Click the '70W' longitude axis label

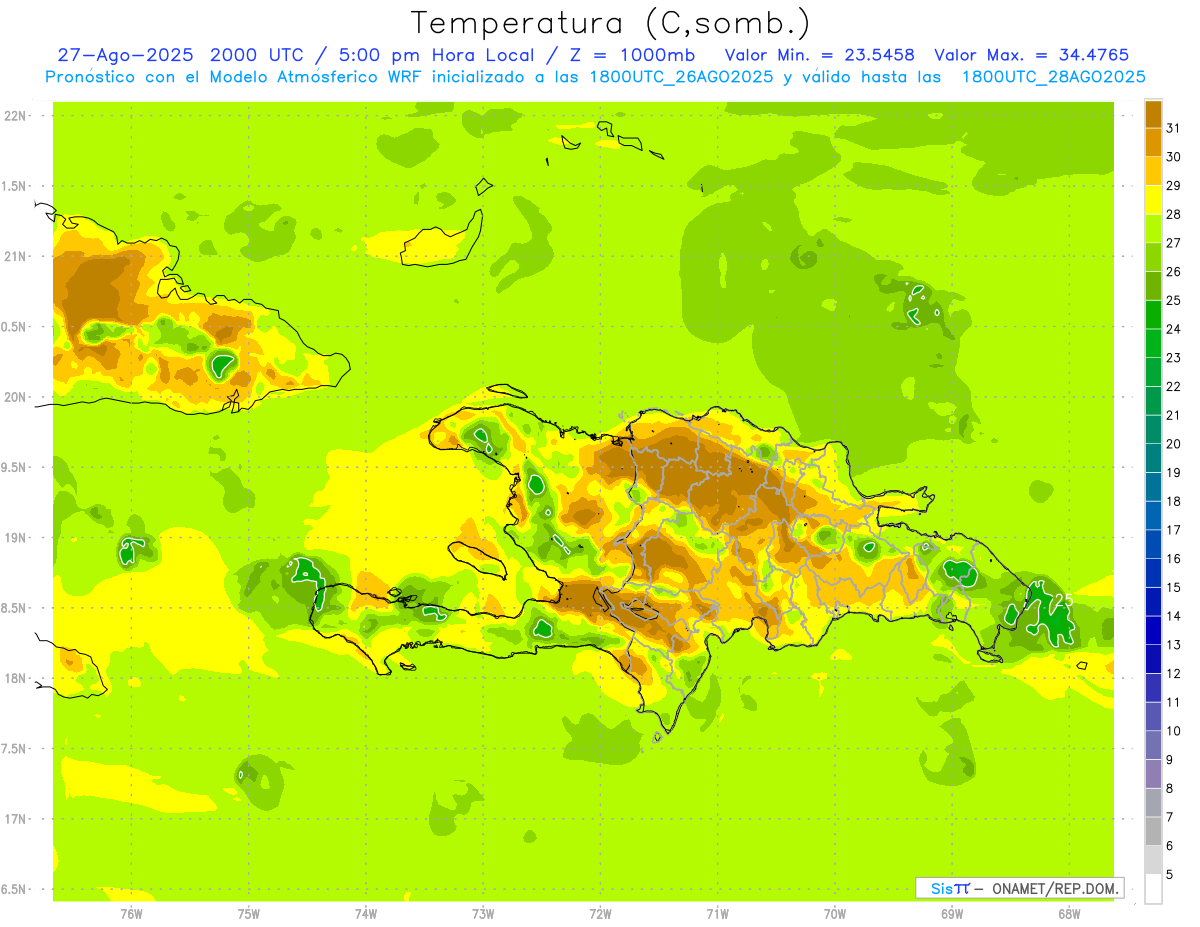coord(835,913)
